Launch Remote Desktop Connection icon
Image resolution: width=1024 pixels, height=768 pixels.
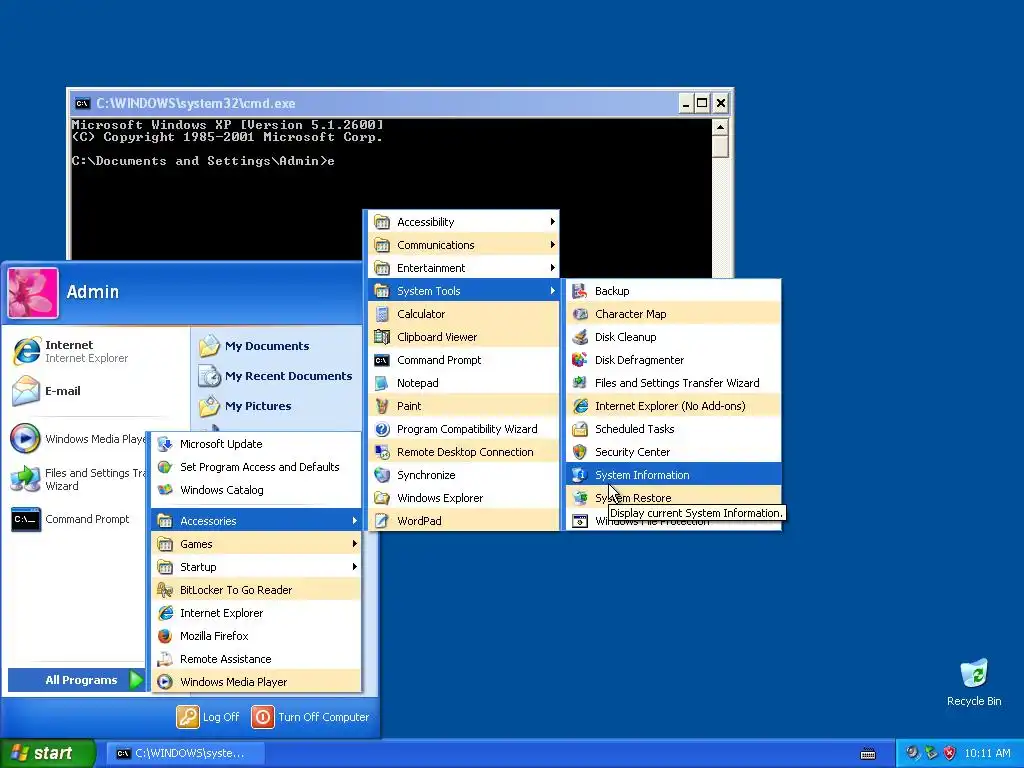click(x=382, y=452)
